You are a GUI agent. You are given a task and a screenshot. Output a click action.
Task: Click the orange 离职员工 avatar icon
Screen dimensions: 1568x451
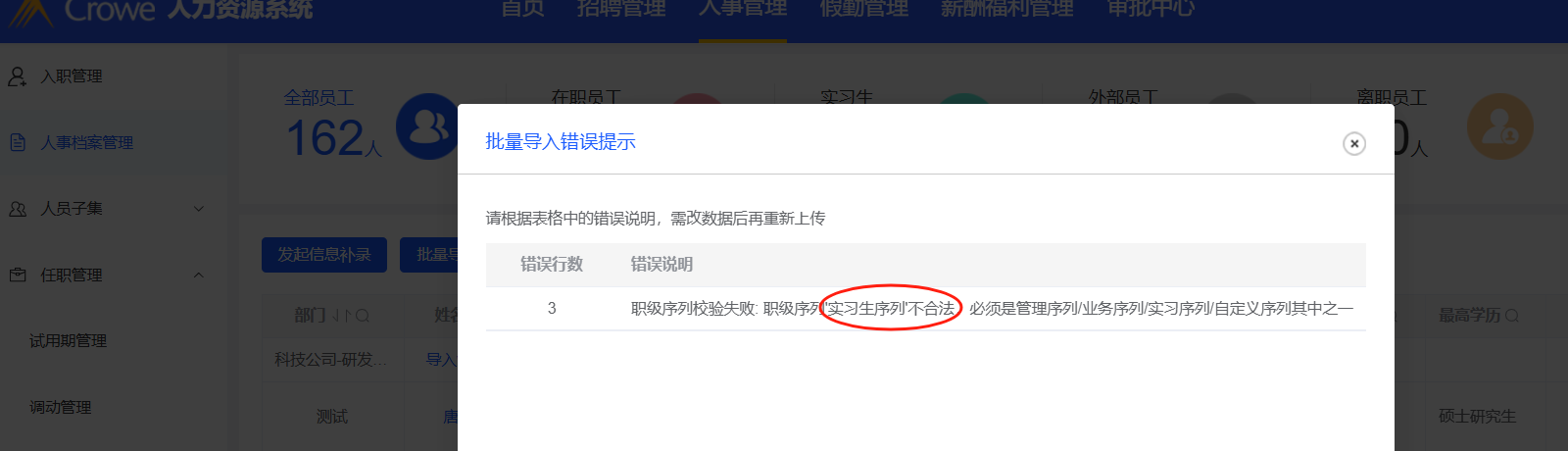click(x=1499, y=126)
